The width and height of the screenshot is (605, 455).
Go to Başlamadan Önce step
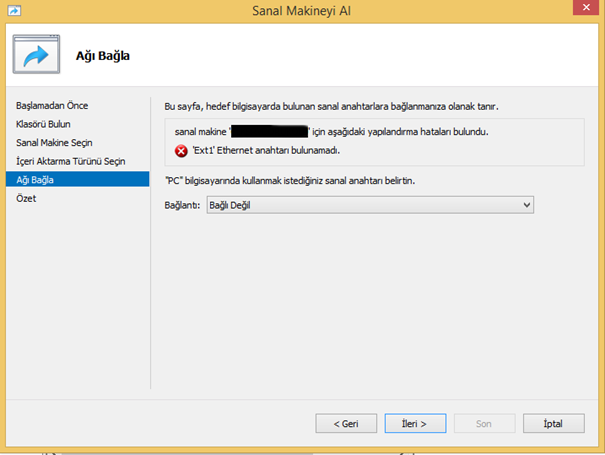click(52, 105)
